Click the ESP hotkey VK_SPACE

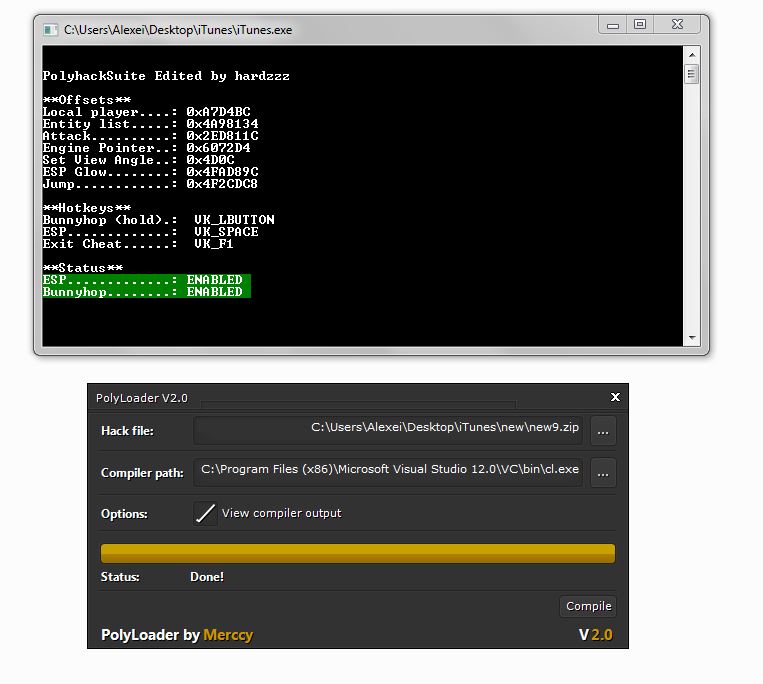point(227,232)
